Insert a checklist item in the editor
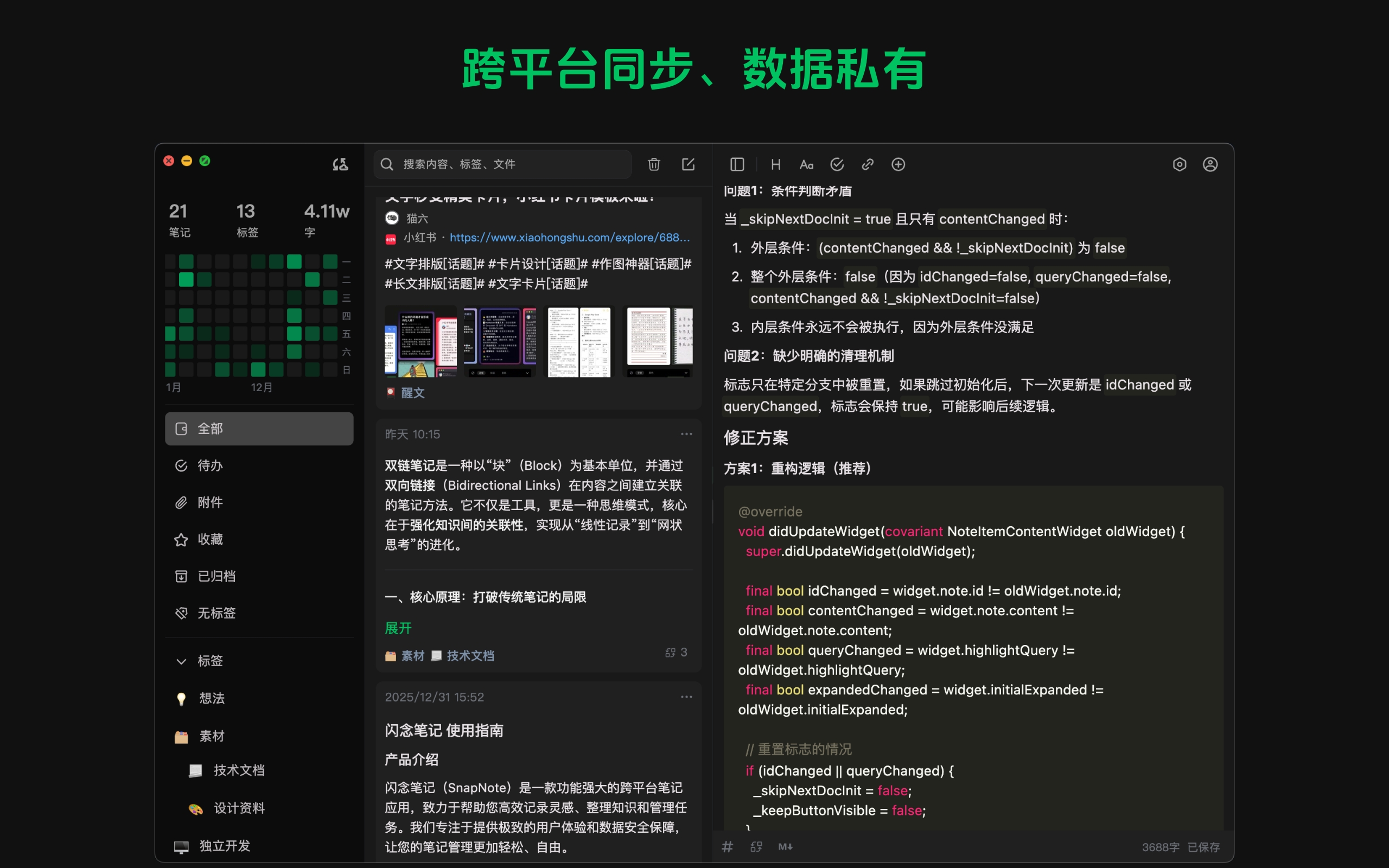 [x=837, y=164]
